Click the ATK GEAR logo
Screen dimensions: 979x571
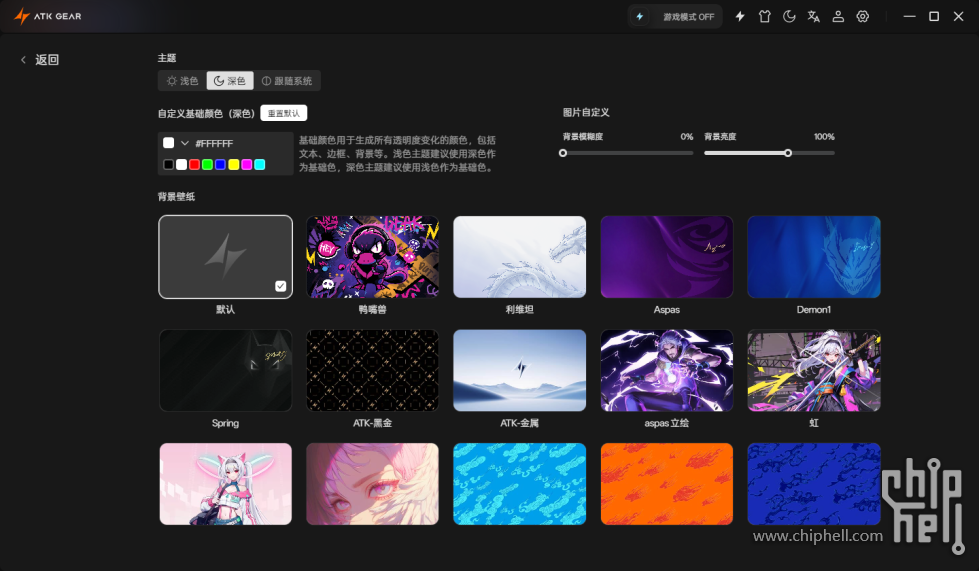point(47,16)
